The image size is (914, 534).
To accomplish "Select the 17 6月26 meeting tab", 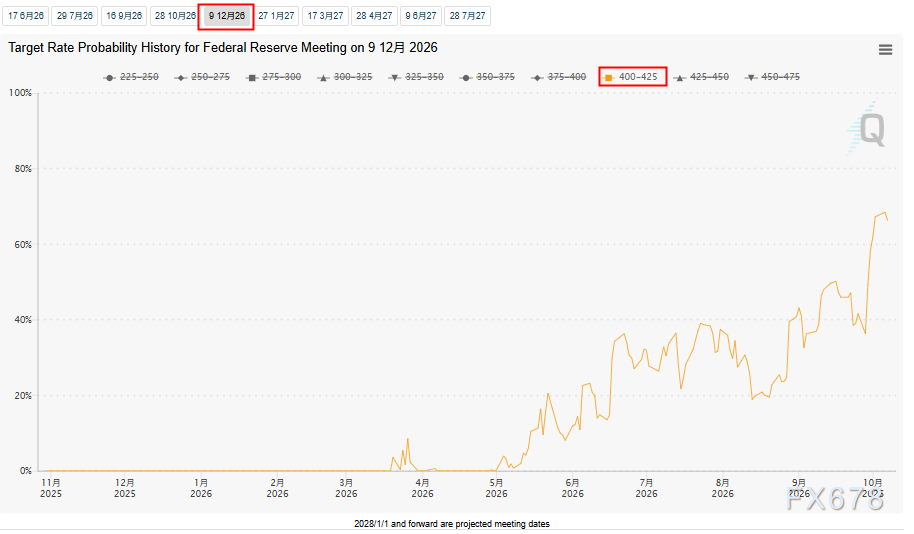I will 26,16.
